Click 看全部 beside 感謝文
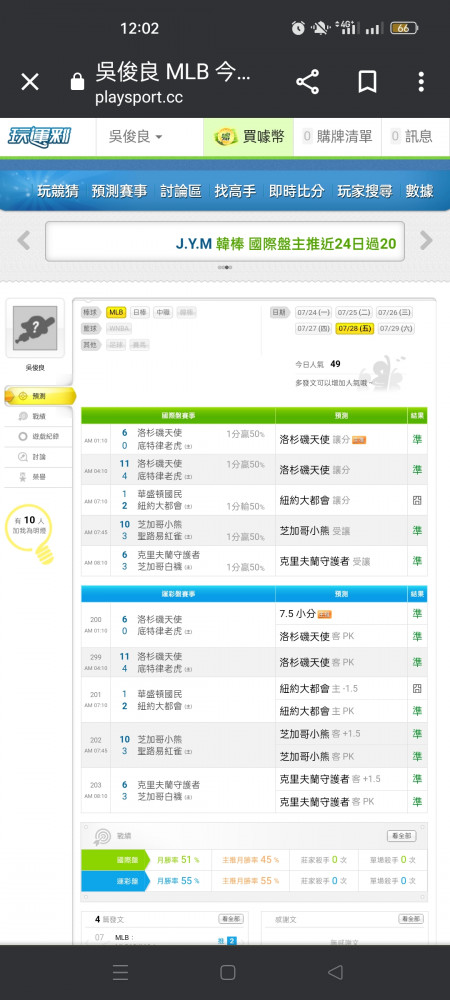 click(x=410, y=919)
